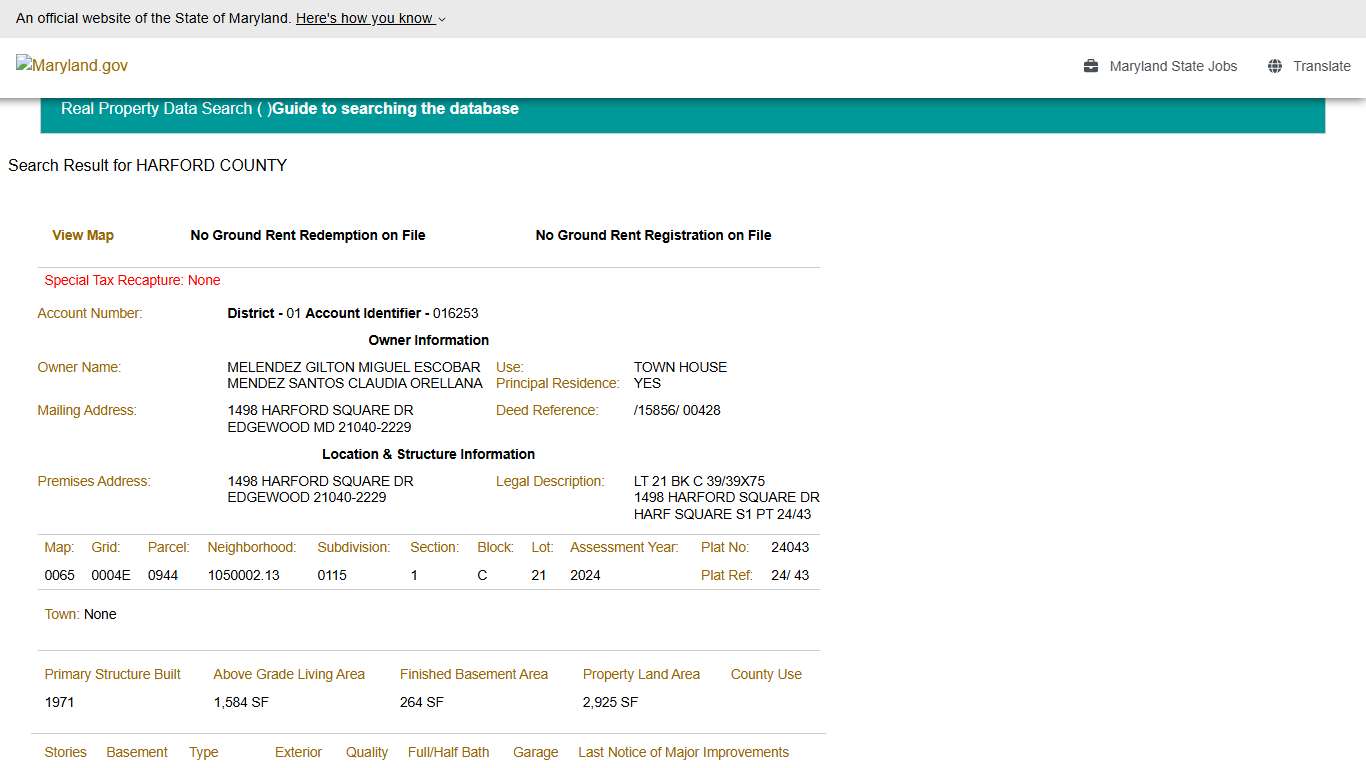Click the Real Property Data Search heading
Screen dimensions: 1366x768
coord(156,108)
